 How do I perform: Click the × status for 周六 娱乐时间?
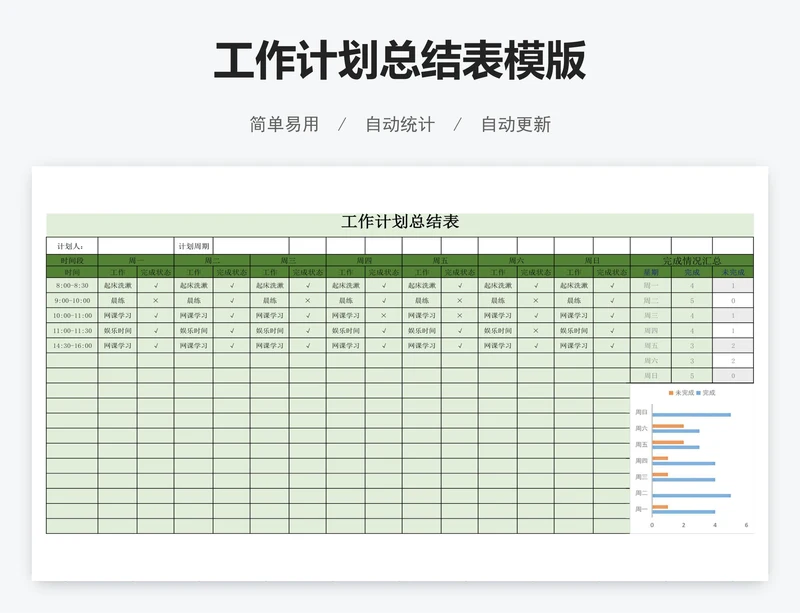coord(536,331)
